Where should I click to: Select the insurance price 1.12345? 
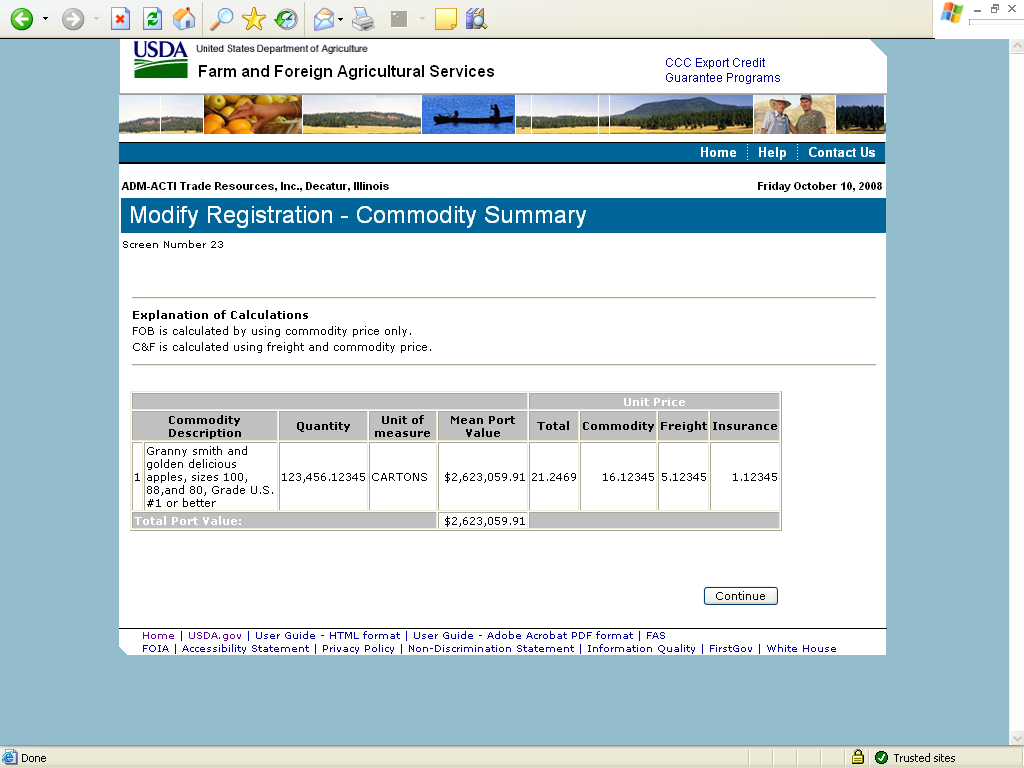755,477
